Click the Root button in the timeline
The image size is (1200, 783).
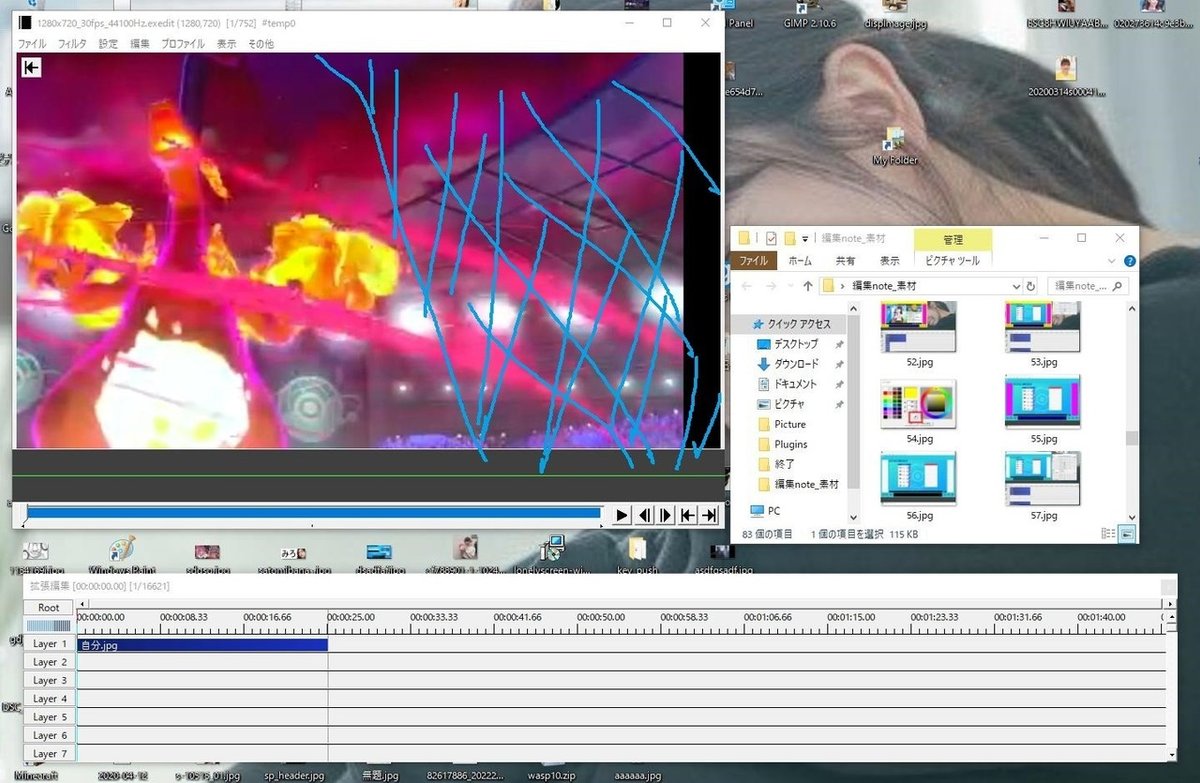click(49, 607)
